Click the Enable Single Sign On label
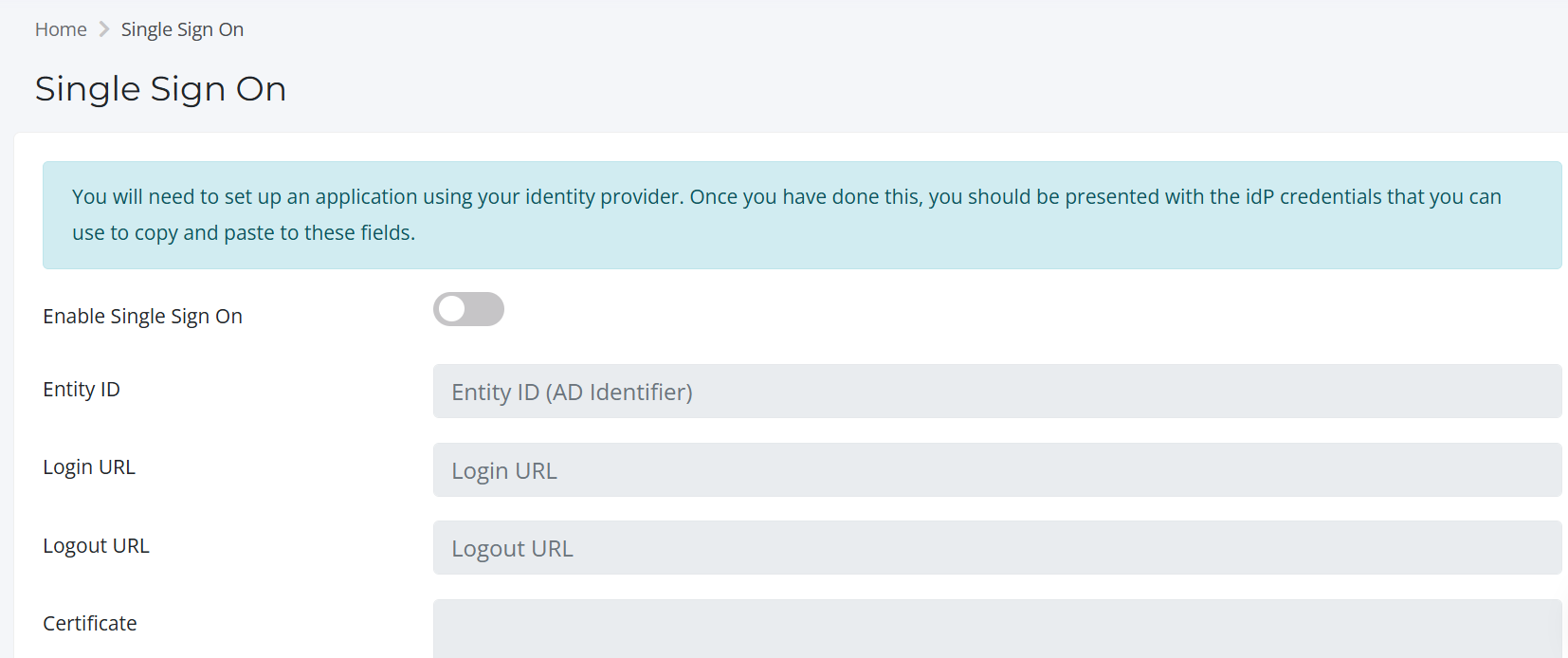Image resolution: width=1568 pixels, height=658 pixels. tap(142, 316)
